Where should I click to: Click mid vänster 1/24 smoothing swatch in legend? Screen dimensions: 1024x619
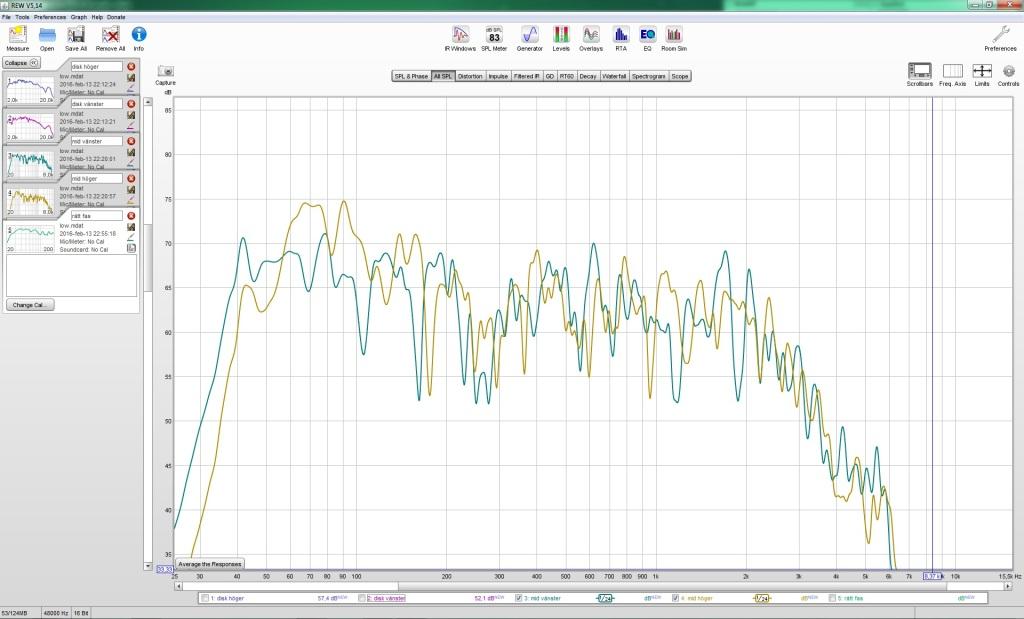click(x=605, y=598)
